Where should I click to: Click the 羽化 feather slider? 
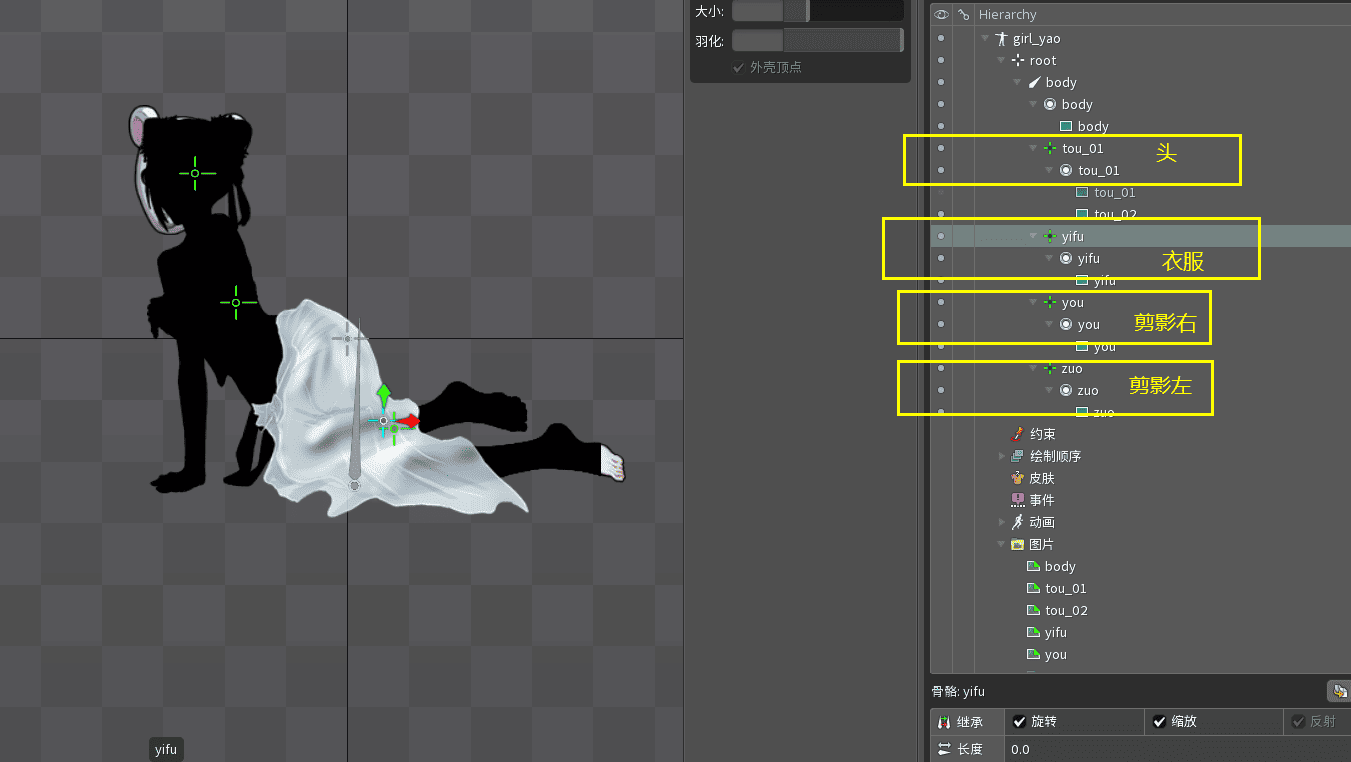click(x=817, y=41)
